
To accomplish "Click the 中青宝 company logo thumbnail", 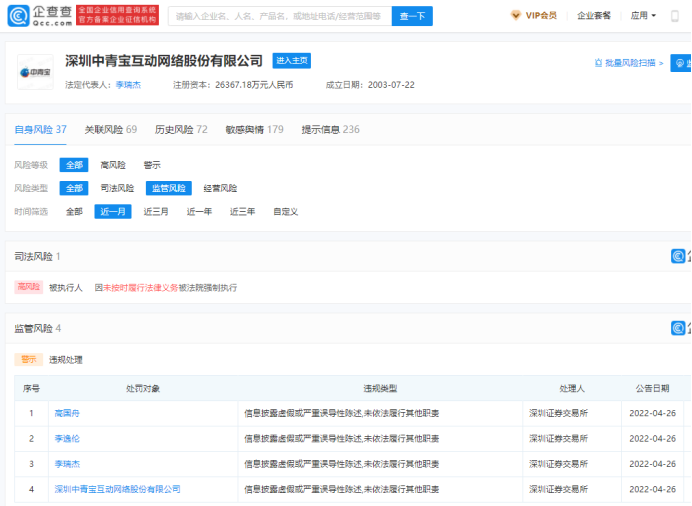I will [35, 72].
